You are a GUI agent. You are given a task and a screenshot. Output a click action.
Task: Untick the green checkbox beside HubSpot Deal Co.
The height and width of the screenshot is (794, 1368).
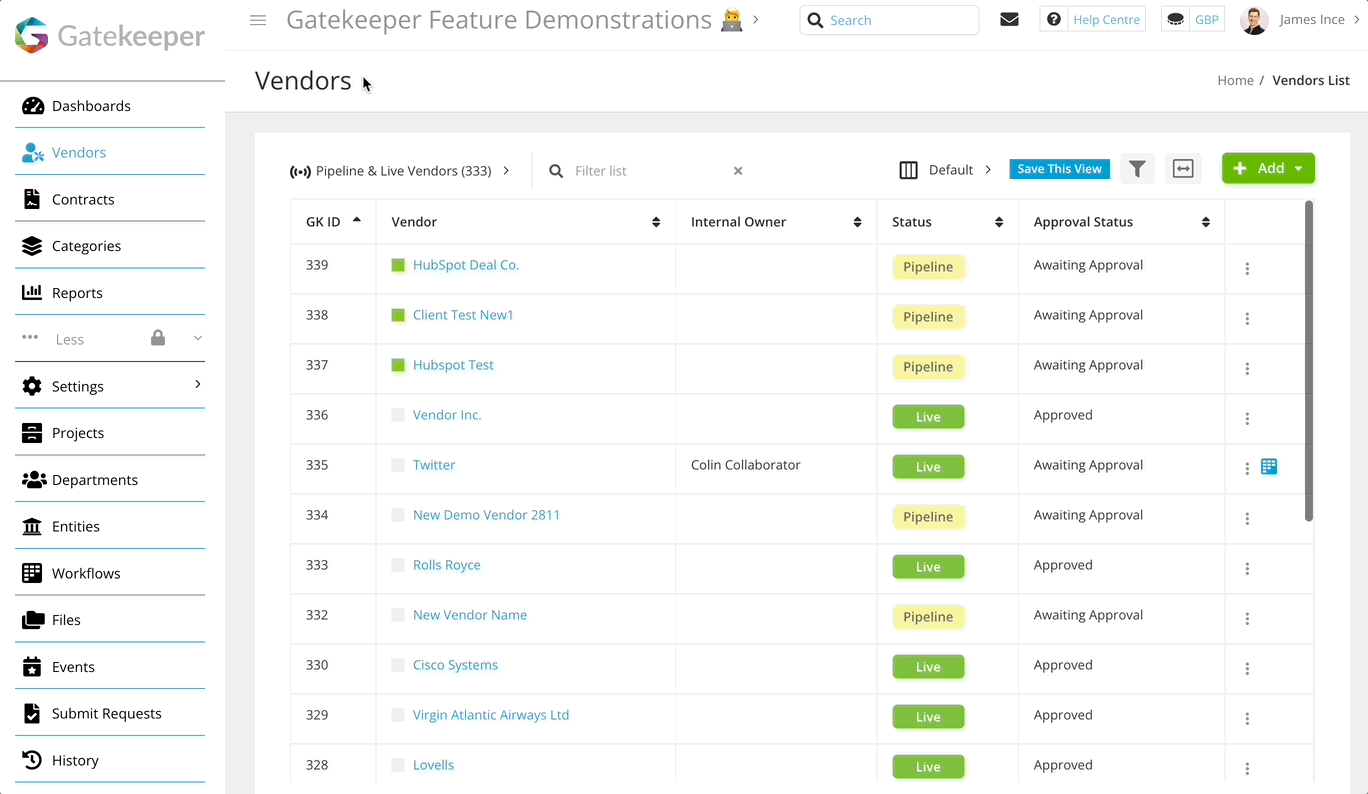398,264
